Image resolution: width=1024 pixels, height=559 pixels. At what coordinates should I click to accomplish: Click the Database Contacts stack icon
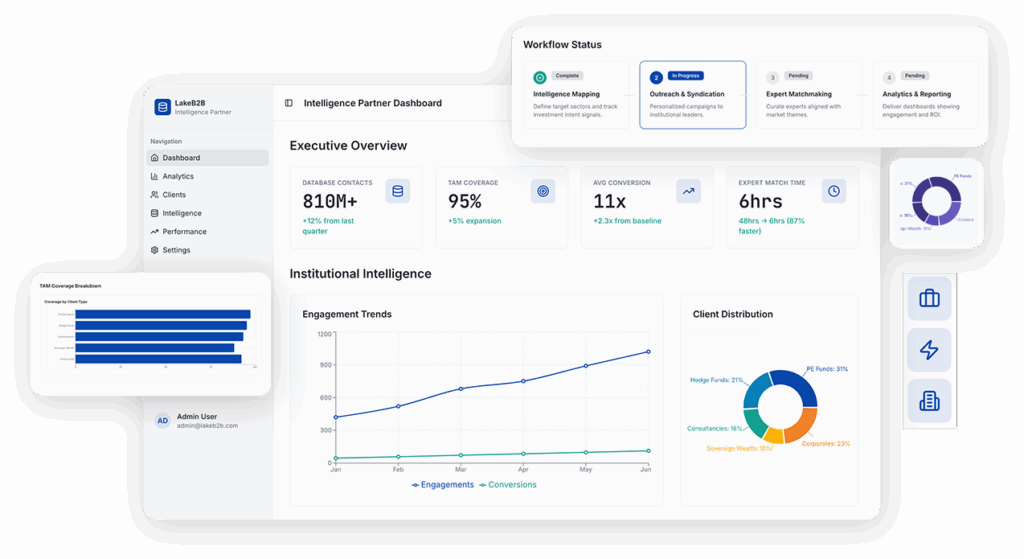point(397,191)
